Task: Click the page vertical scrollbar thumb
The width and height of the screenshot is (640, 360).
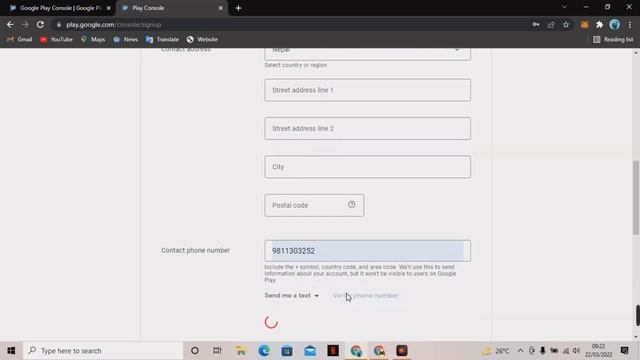Action: (636, 198)
